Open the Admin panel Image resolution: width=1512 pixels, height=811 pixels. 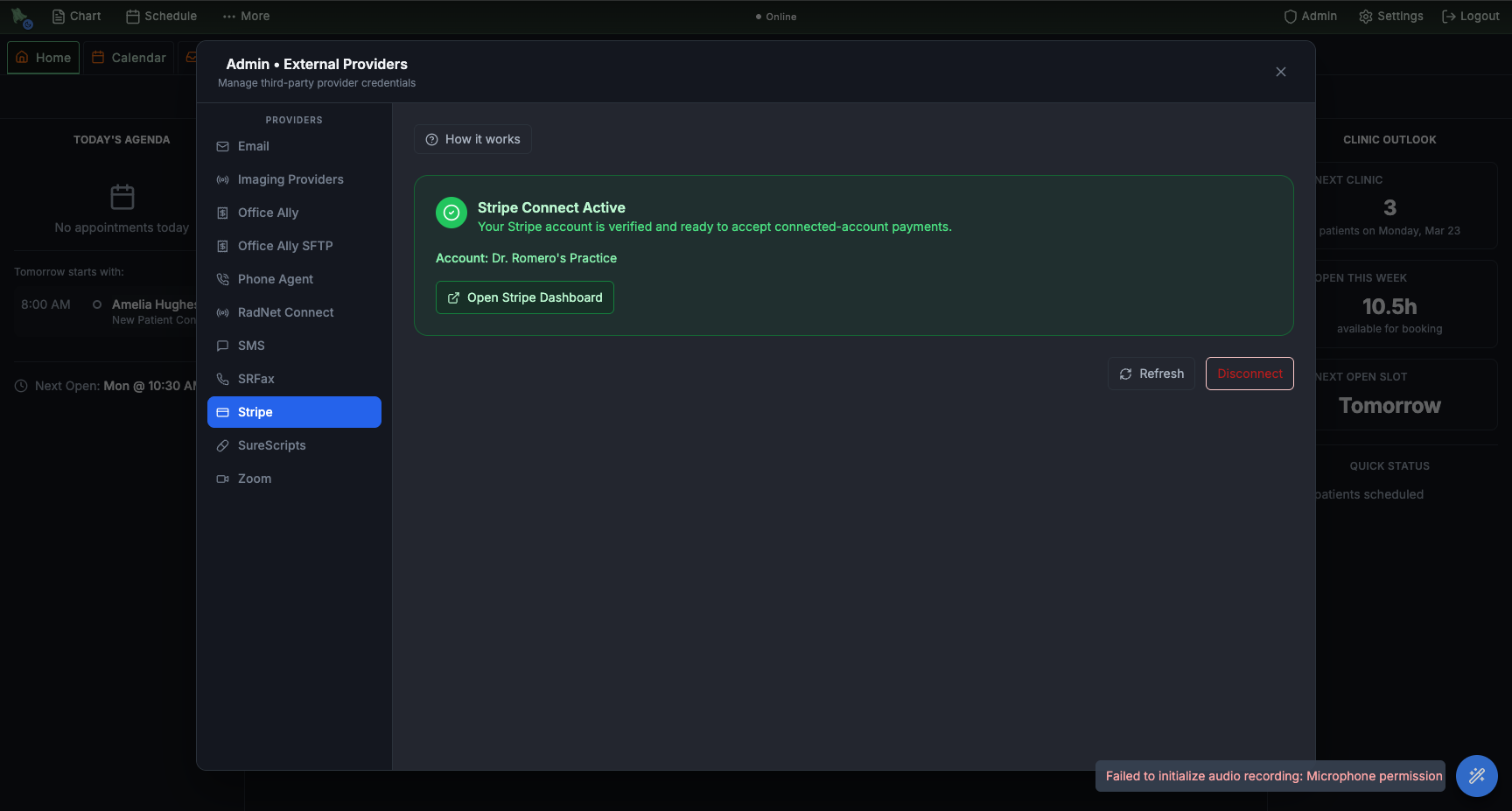tap(1310, 17)
